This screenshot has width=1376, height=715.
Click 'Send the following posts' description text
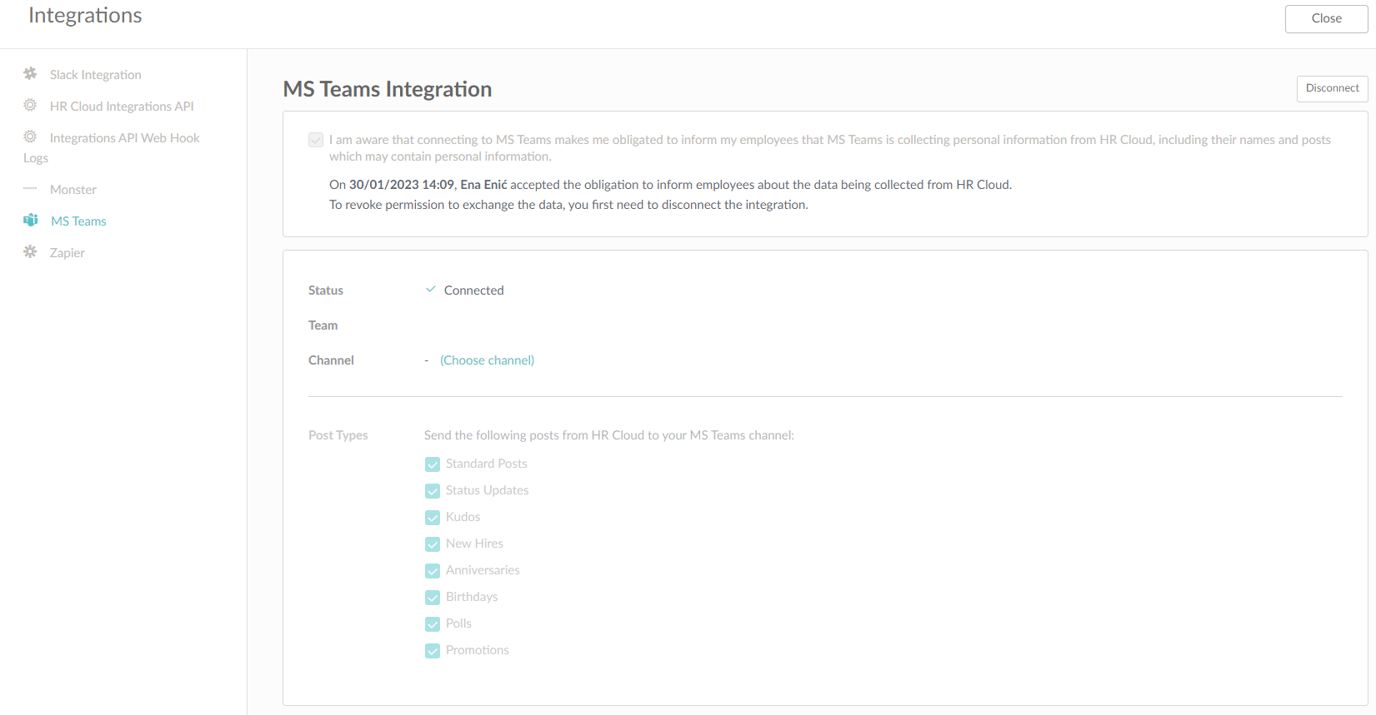[609, 435]
